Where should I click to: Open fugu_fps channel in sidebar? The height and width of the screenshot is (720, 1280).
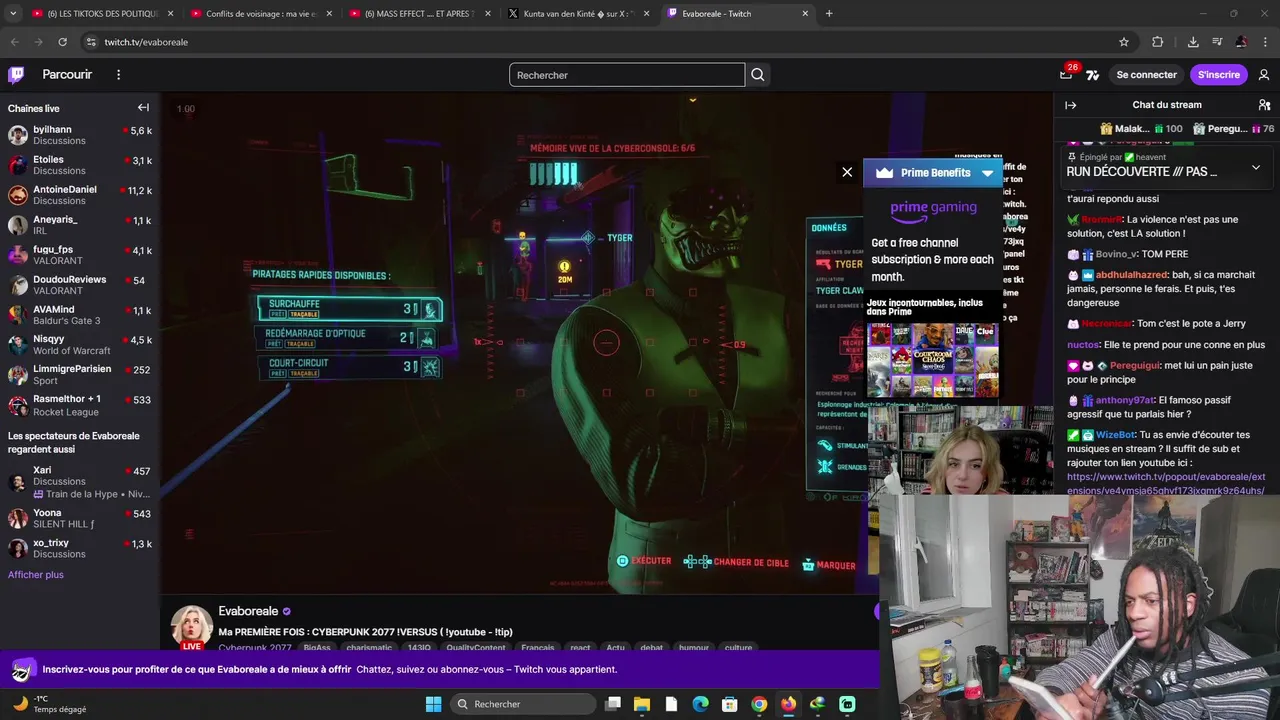80,255
